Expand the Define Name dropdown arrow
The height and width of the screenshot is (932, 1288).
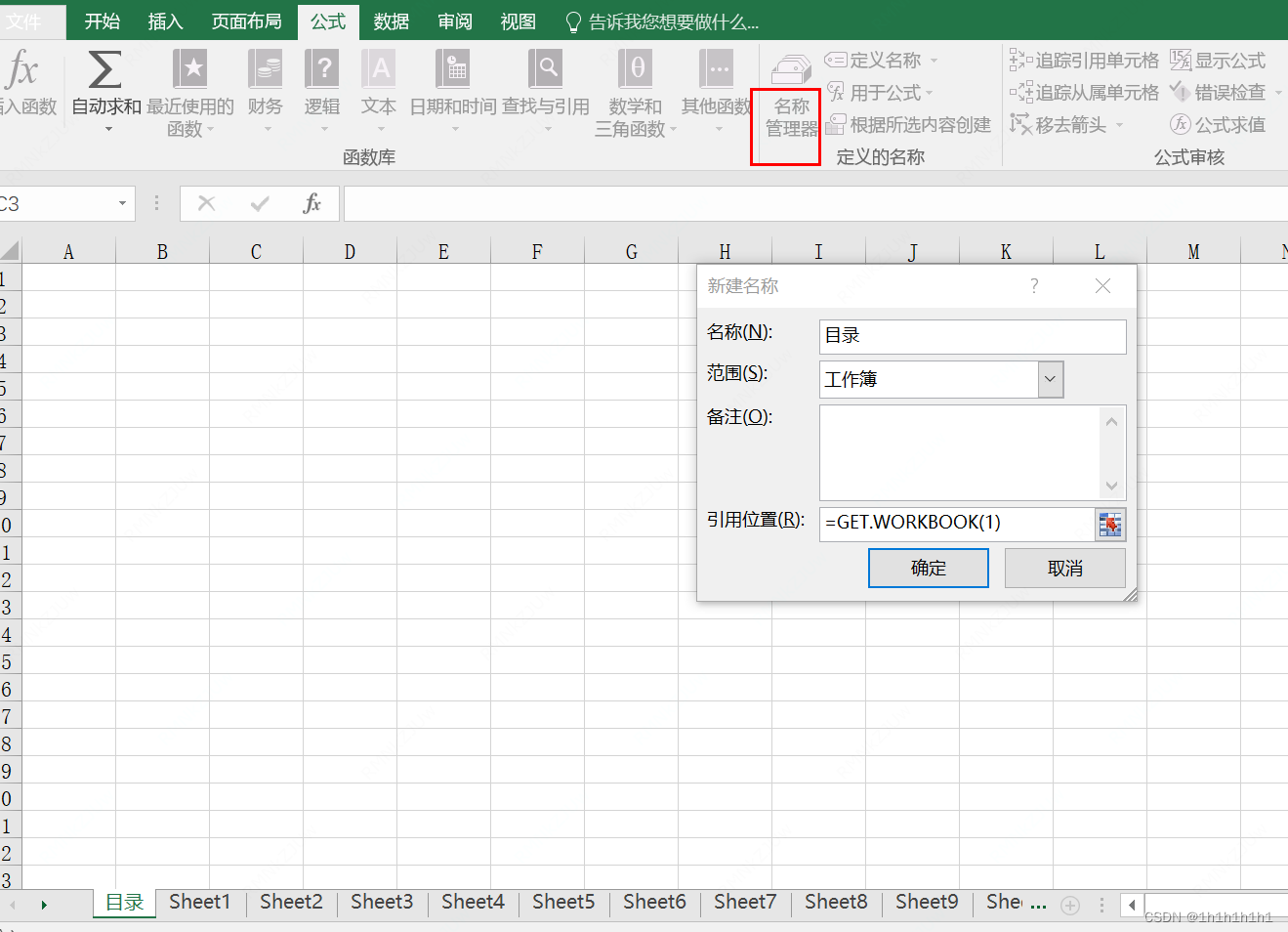tap(934, 61)
